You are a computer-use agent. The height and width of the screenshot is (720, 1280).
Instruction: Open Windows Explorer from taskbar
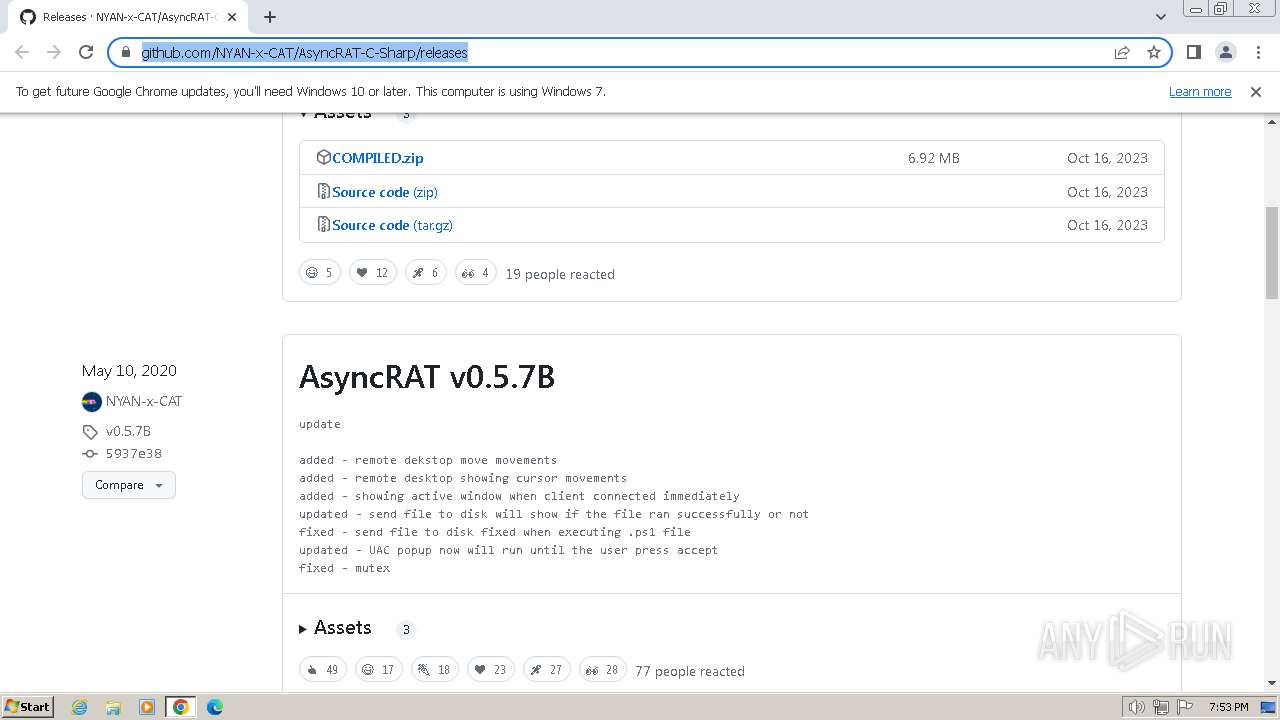113,707
